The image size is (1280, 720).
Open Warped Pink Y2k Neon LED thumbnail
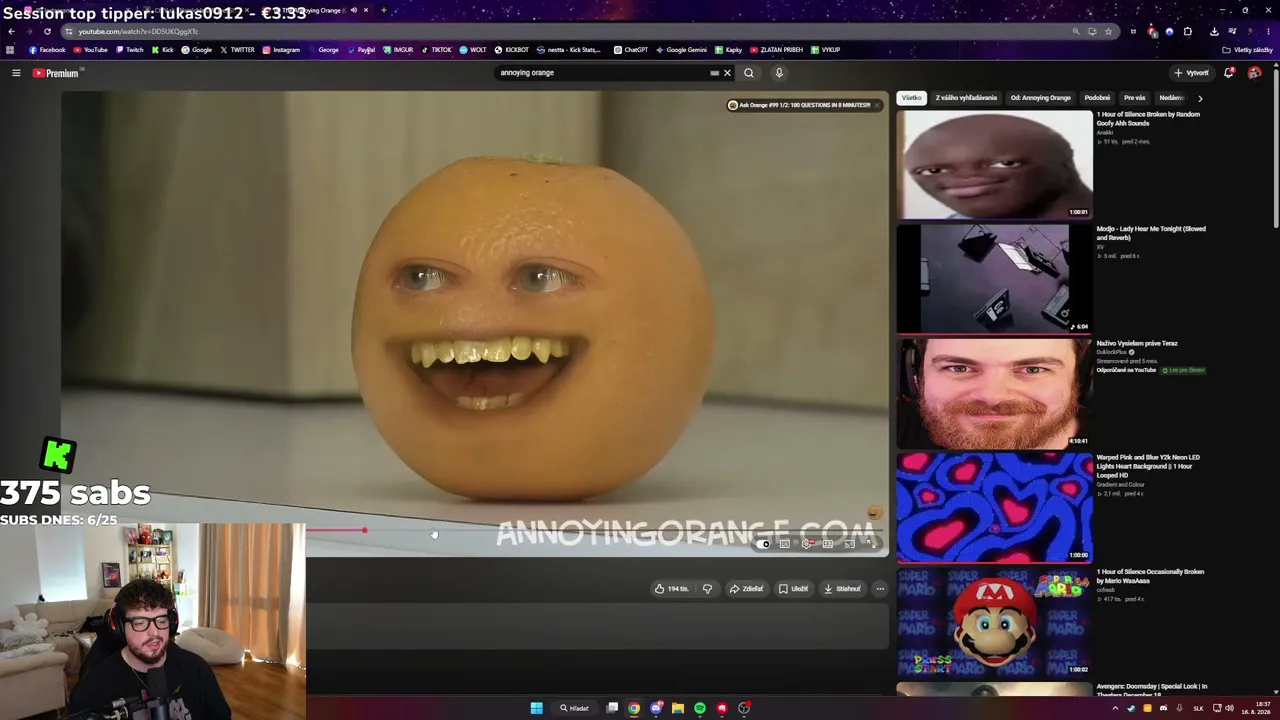pyautogui.click(x=995, y=507)
